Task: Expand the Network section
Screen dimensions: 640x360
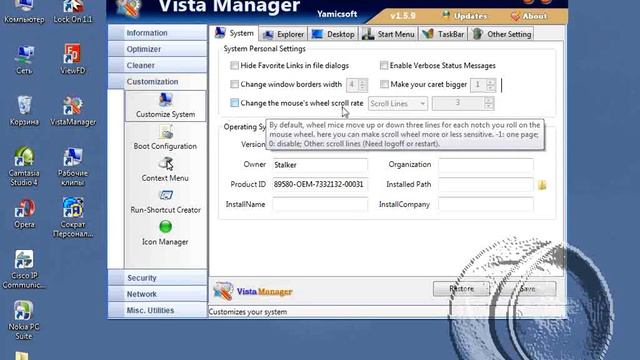Action: click(158, 294)
